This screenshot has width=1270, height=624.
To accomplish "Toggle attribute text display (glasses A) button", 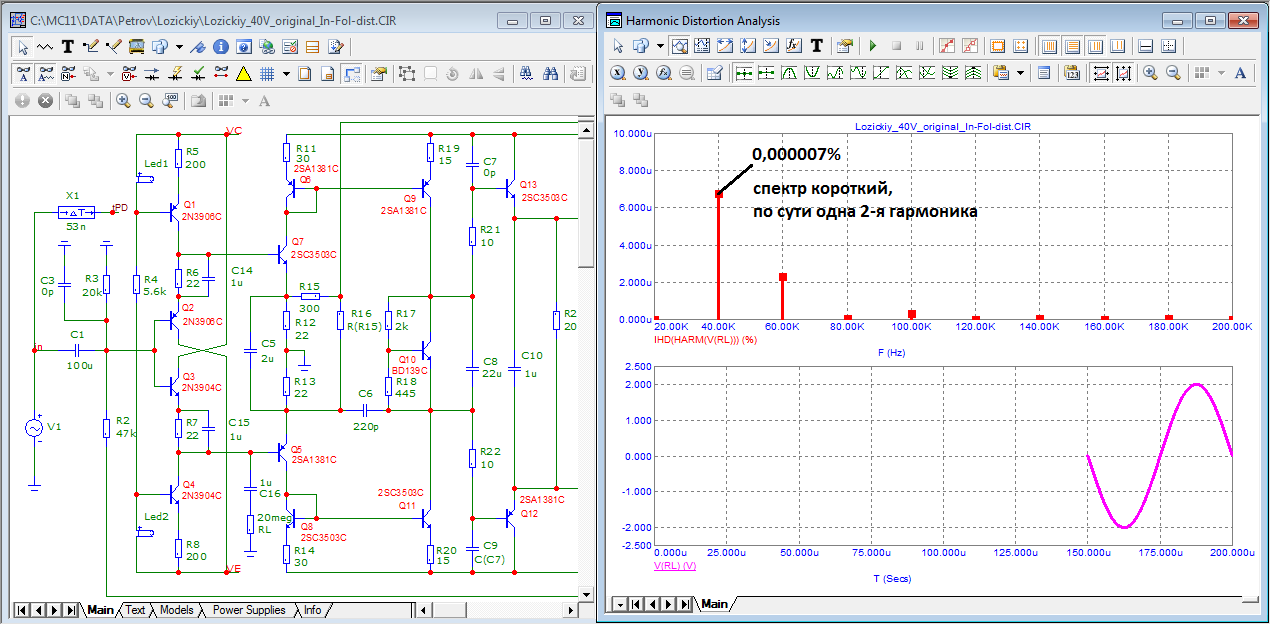I will (x=23, y=73).
